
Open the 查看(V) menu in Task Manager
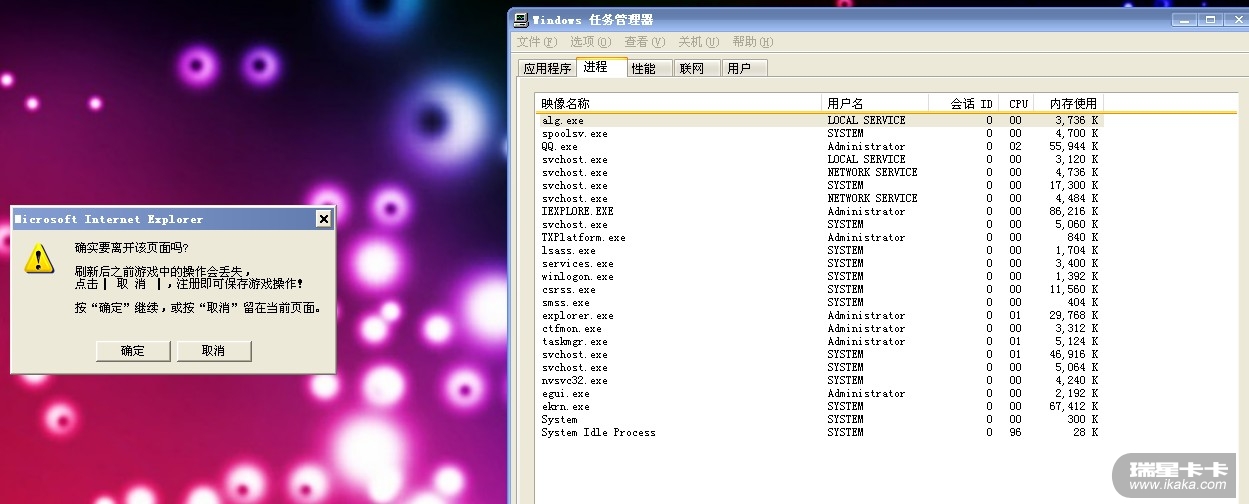645,42
